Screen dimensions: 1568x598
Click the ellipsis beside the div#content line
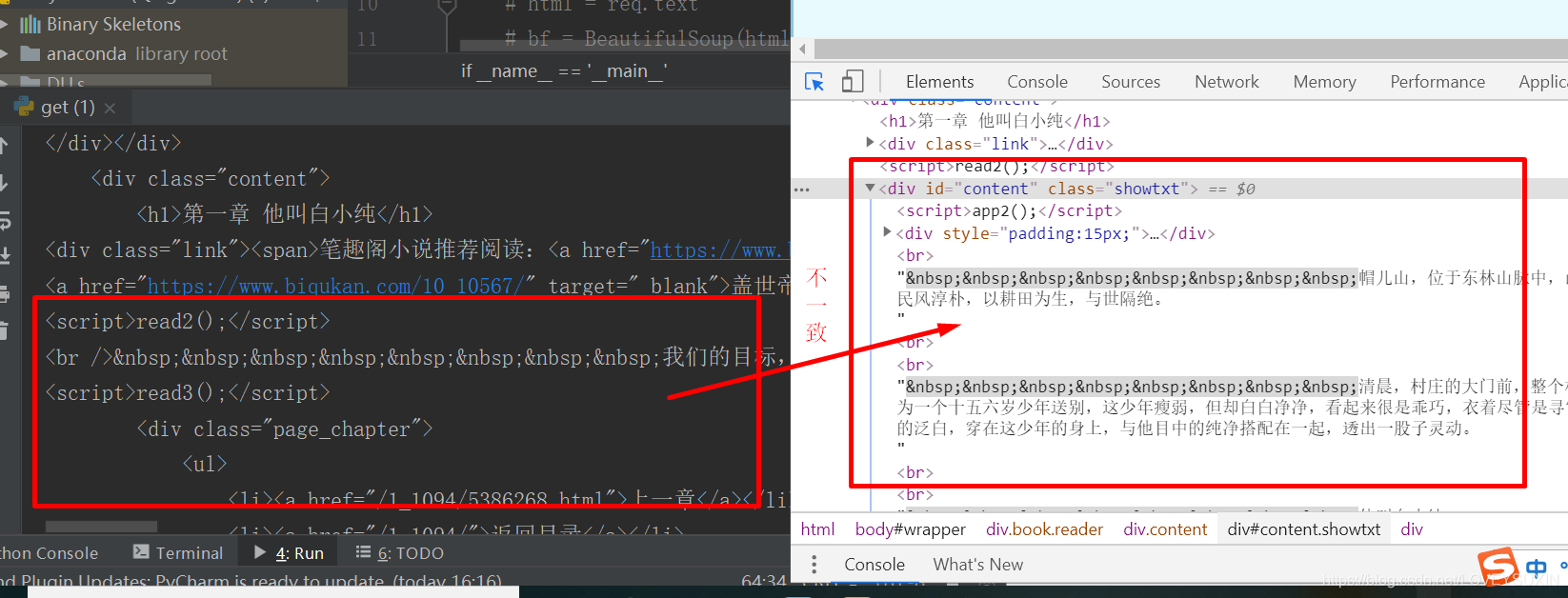pyautogui.click(x=802, y=189)
